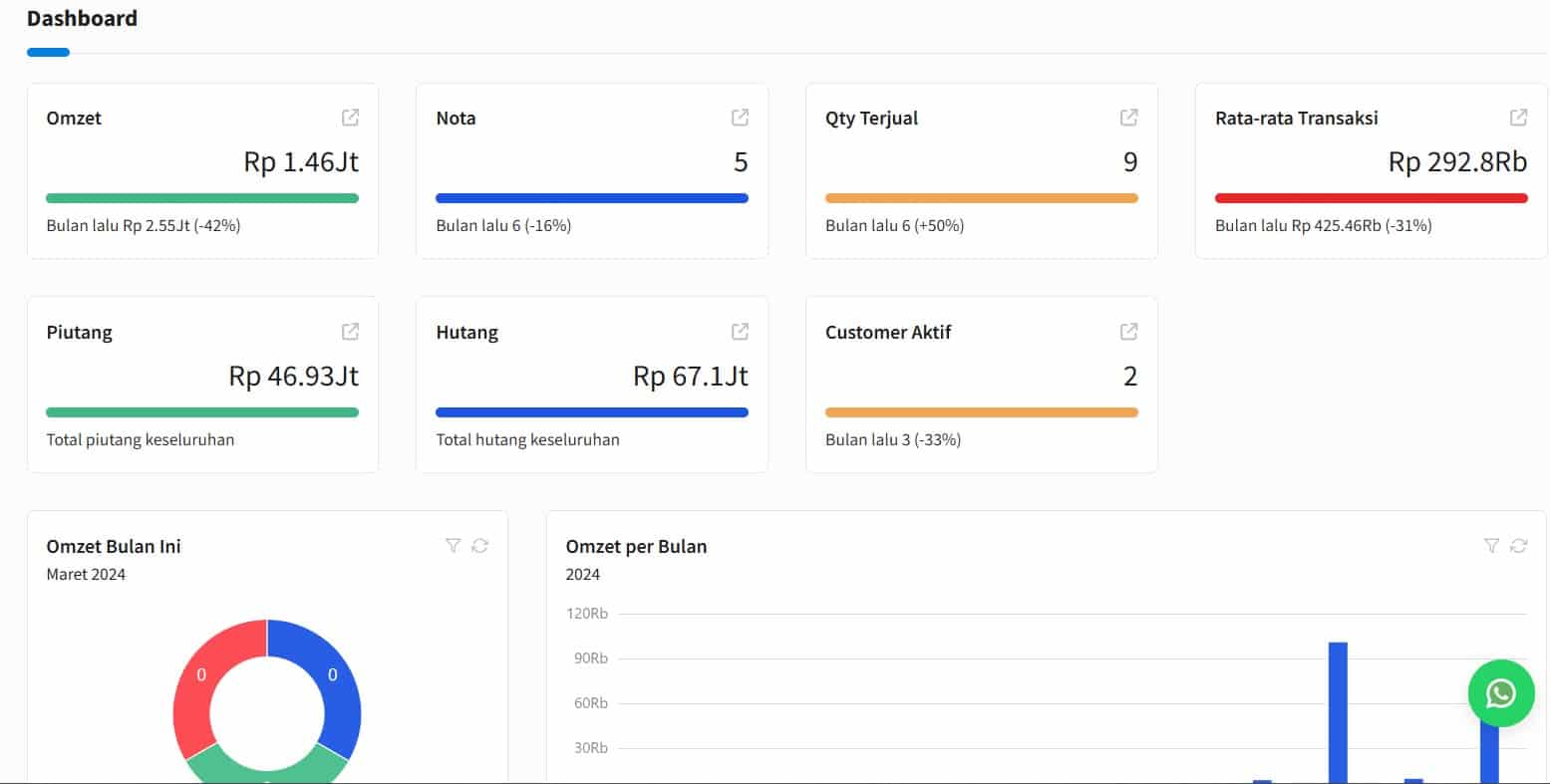Open Hutang card external link icon
The image size is (1550, 784).
tap(740, 332)
